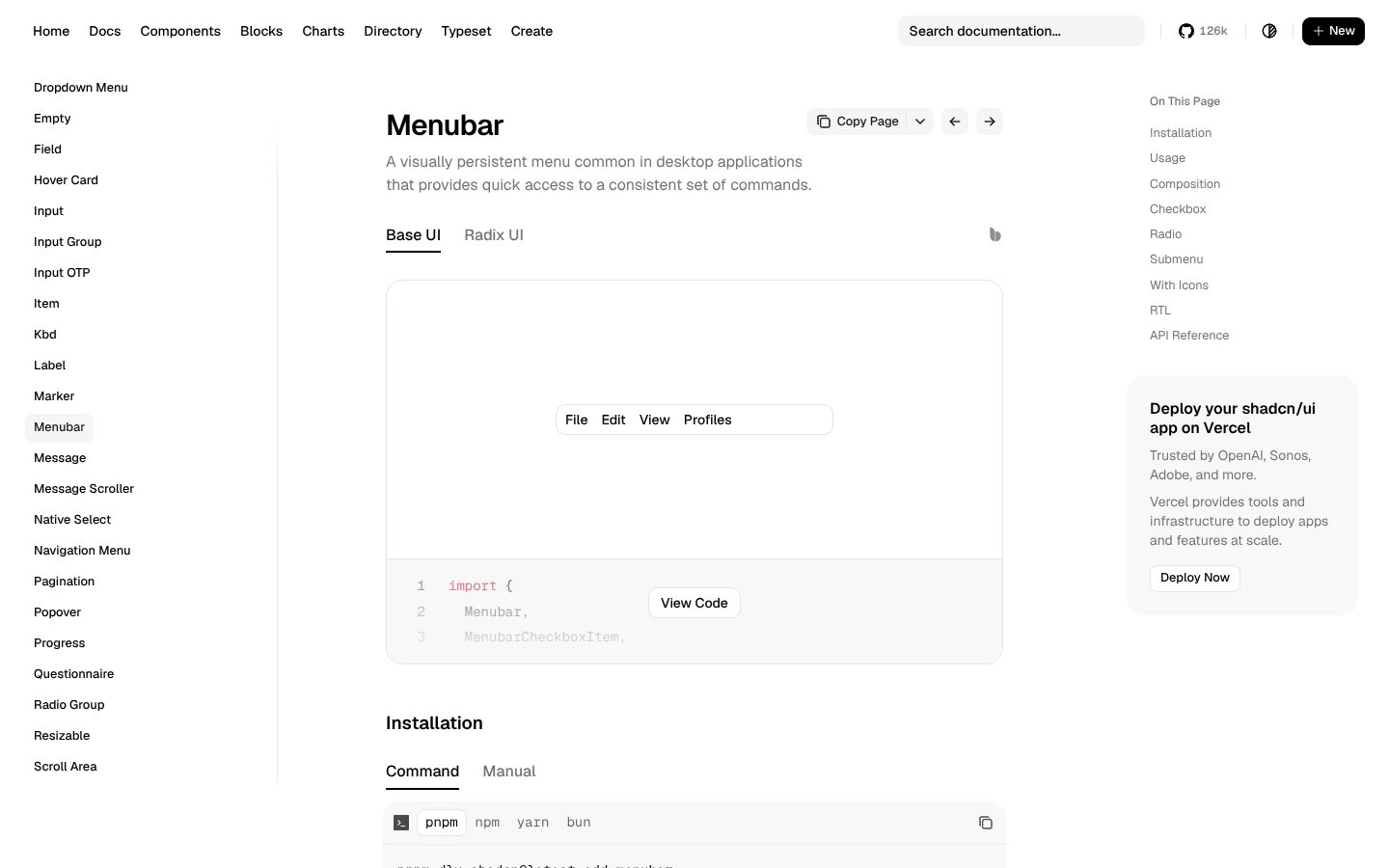Image resolution: width=1389 pixels, height=868 pixels.
Task: Focus the Search documentation field
Action: [x=1021, y=31]
